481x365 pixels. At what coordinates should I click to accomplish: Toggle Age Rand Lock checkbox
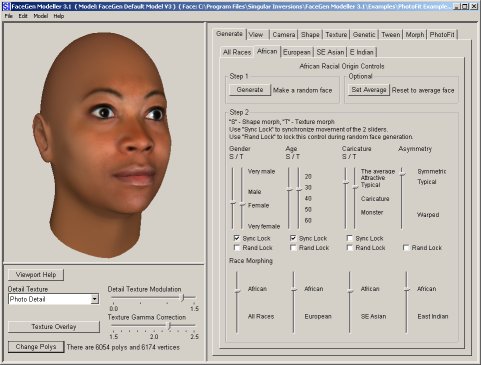click(293, 248)
